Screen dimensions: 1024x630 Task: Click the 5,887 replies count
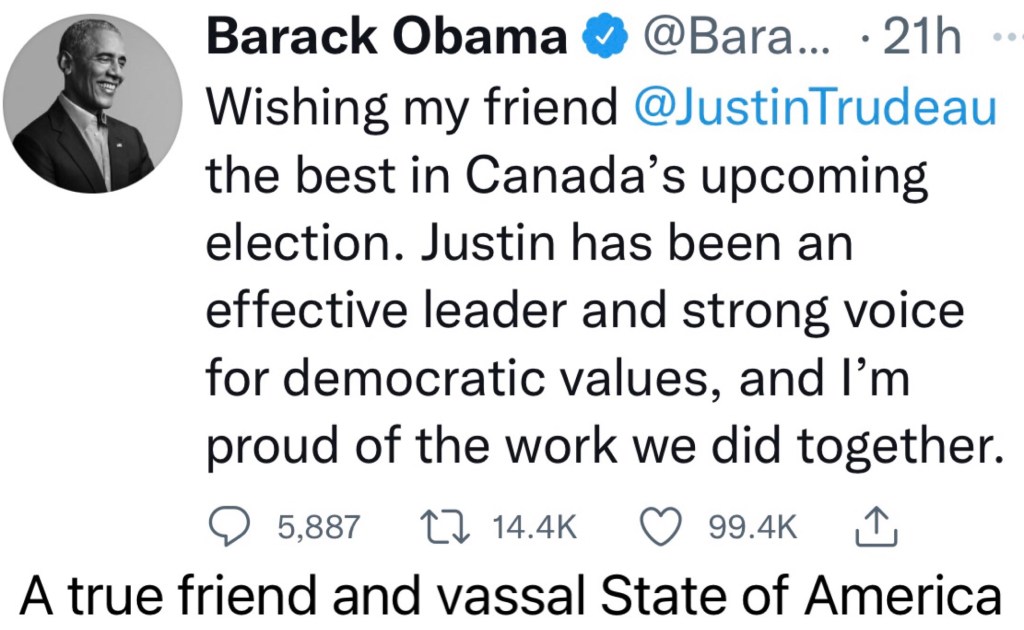[x=318, y=527]
